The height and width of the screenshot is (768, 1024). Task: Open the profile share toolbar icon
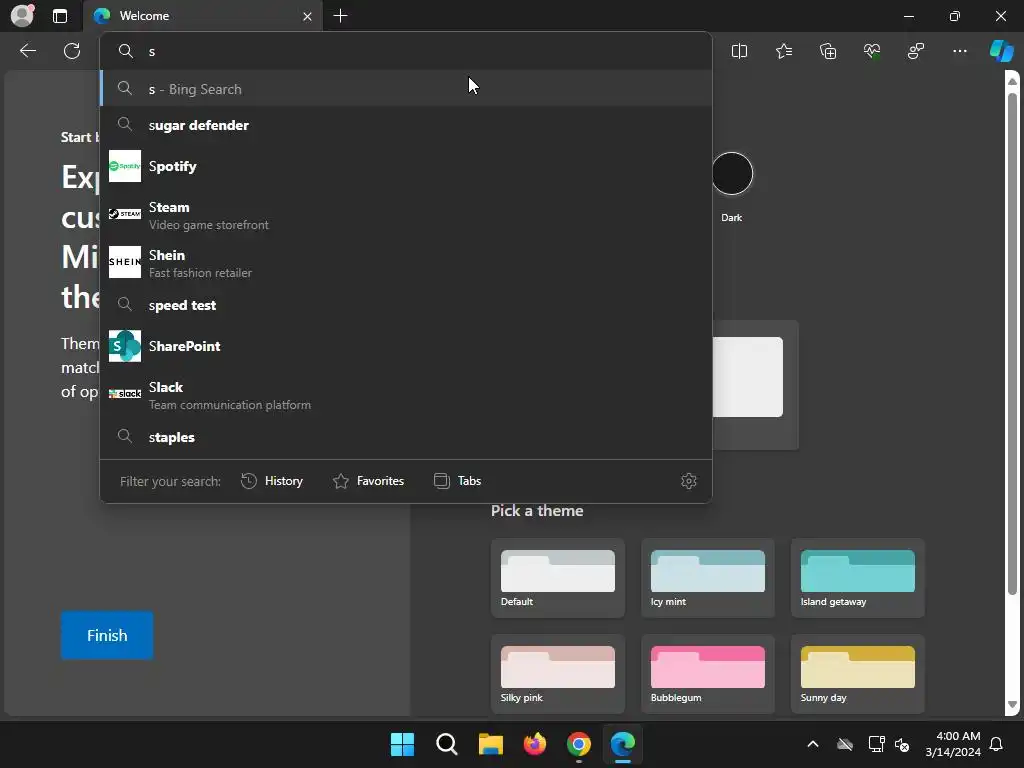tap(916, 51)
